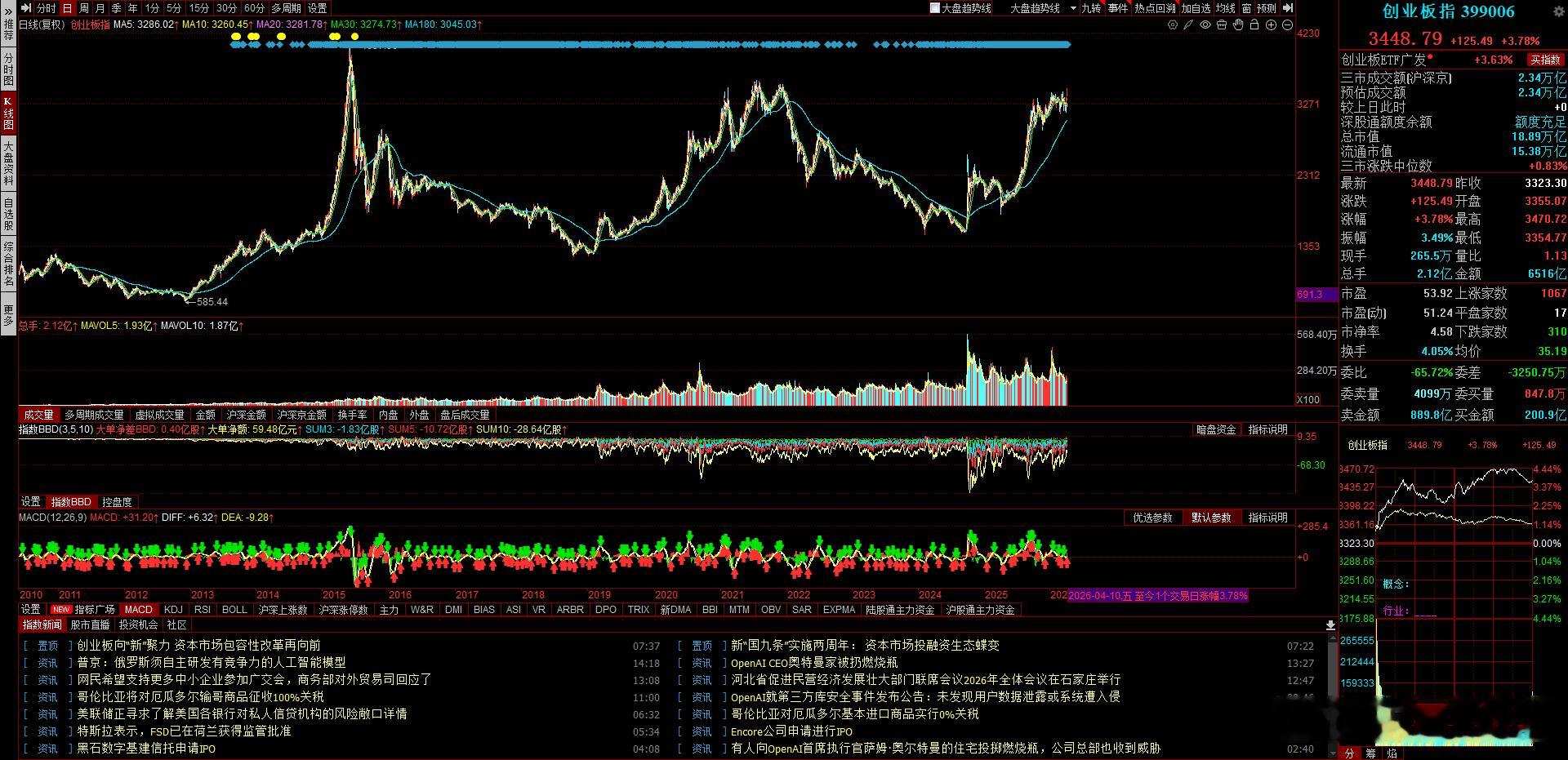Image resolution: width=1568 pixels, height=760 pixels.
Task: Select the 季 quarterly period
Action: click(117, 8)
